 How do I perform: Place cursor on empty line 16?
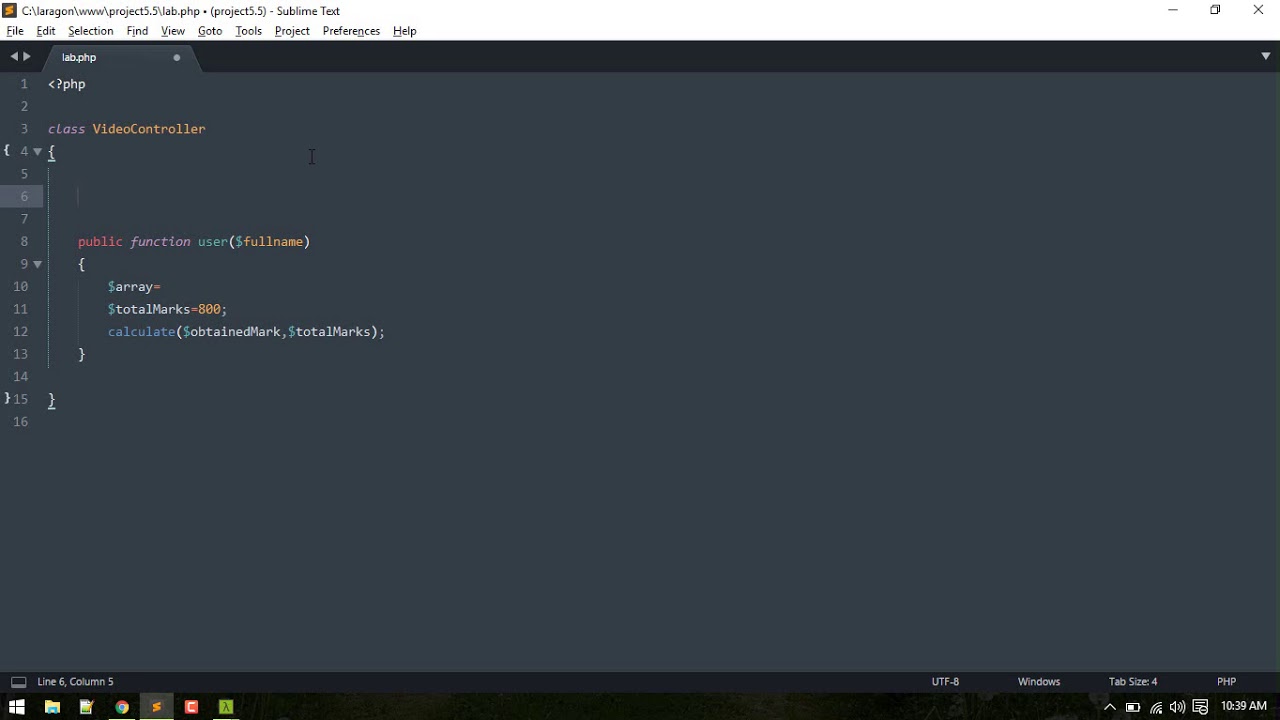[660, 422]
